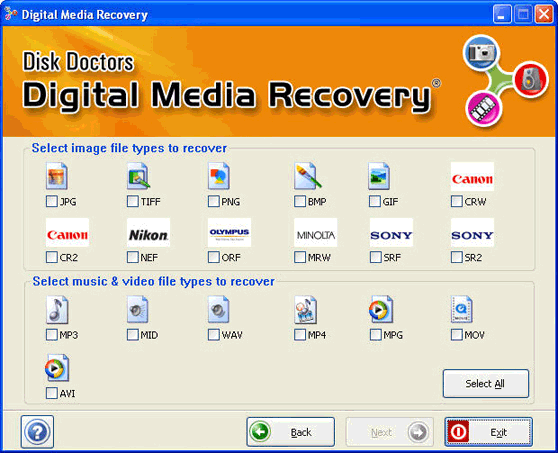Select the BMP checkbox

300,201
